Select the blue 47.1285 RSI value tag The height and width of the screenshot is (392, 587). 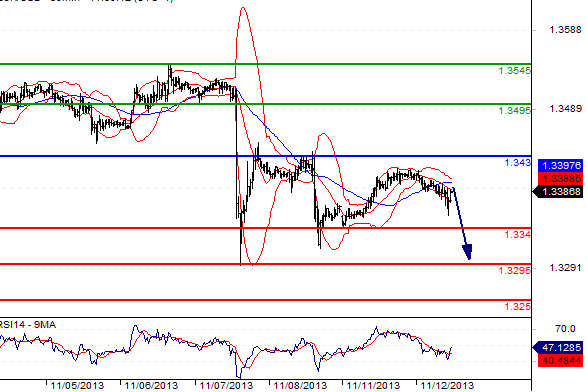click(x=558, y=348)
